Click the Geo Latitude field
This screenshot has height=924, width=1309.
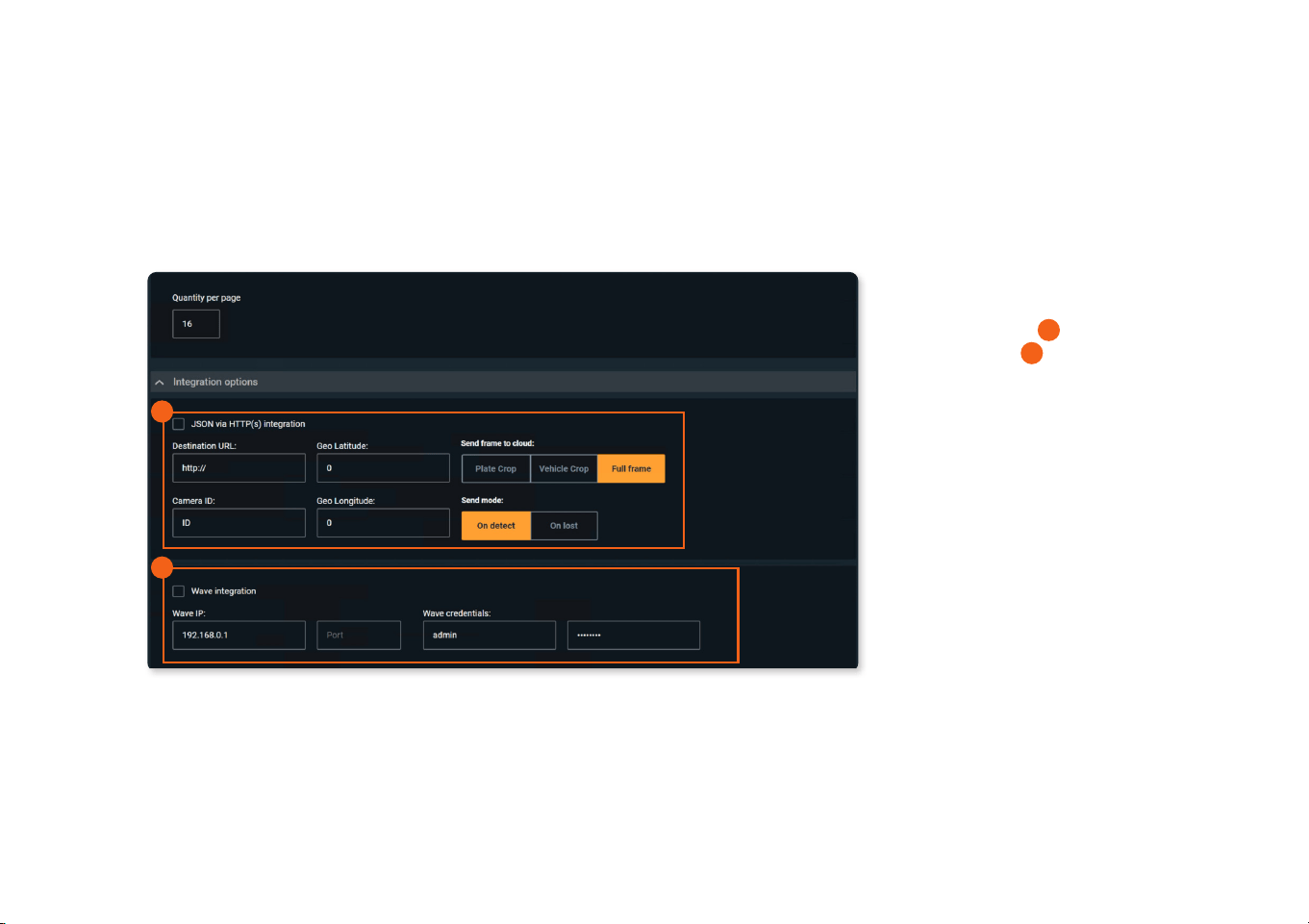coord(383,468)
